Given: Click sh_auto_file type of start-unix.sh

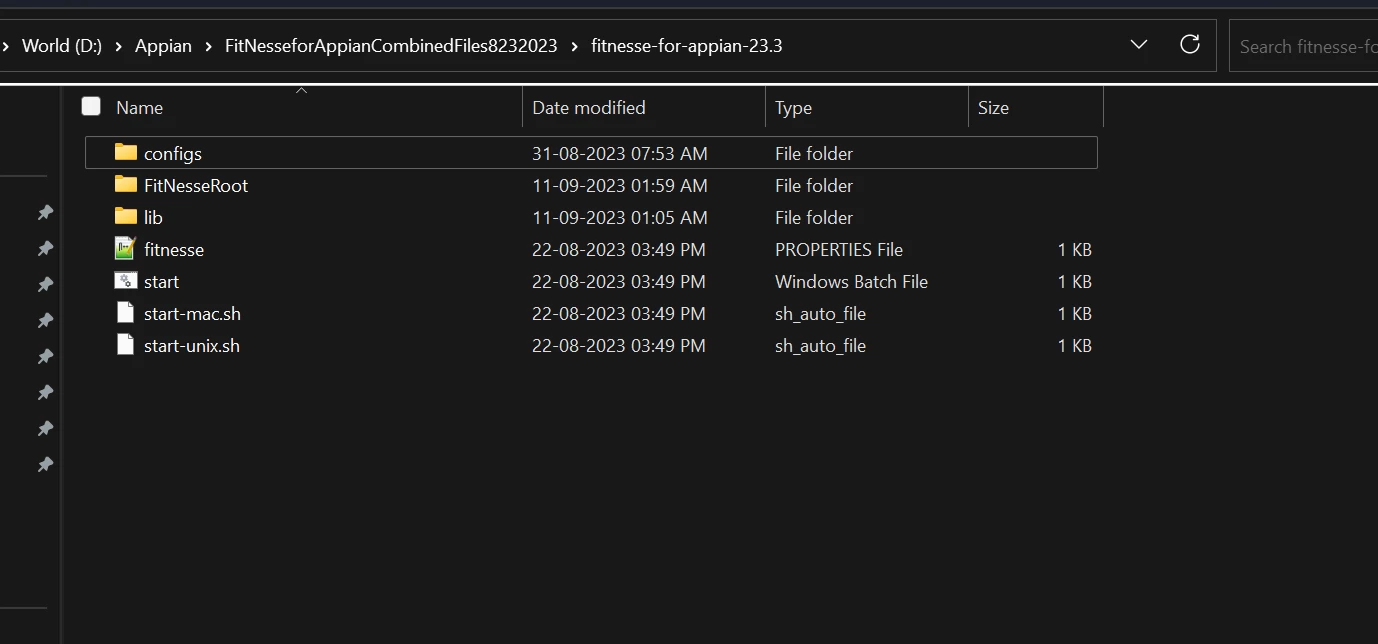Looking at the screenshot, I should [820, 346].
